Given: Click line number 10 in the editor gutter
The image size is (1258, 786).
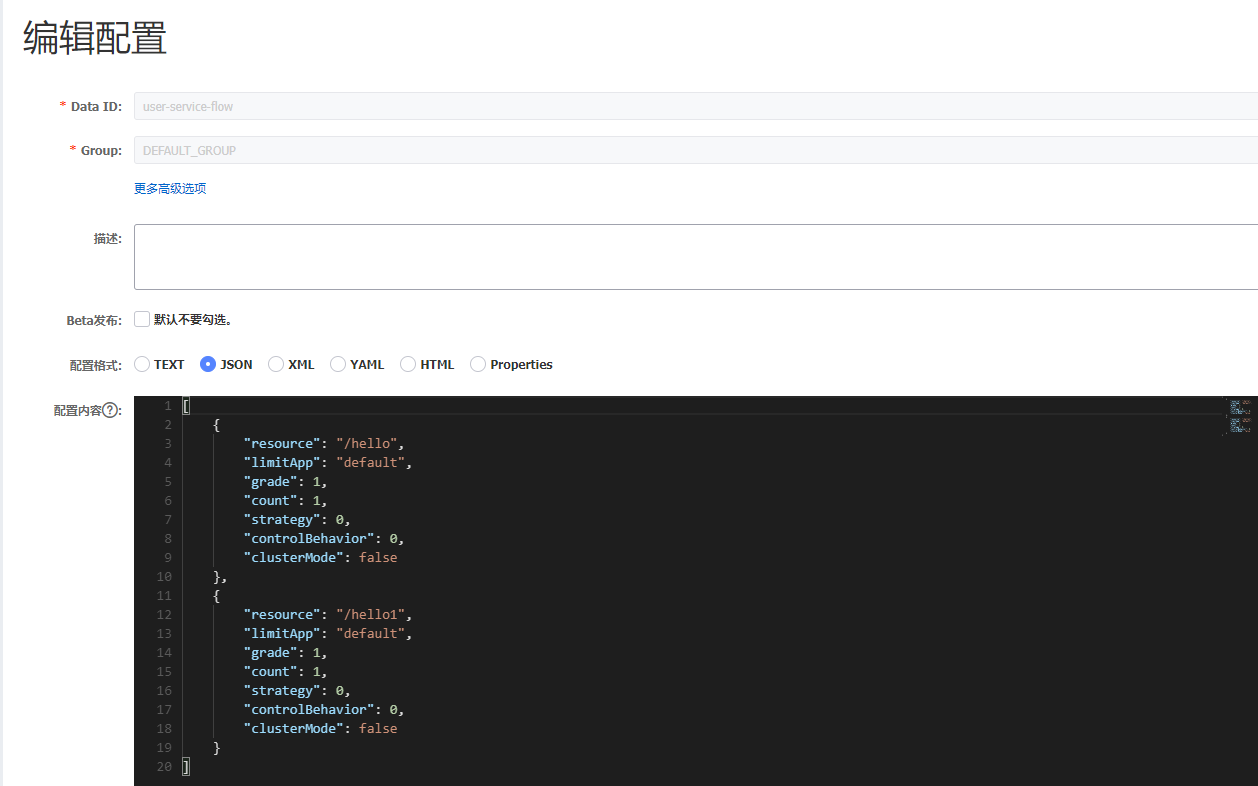Looking at the screenshot, I should coord(164,576).
